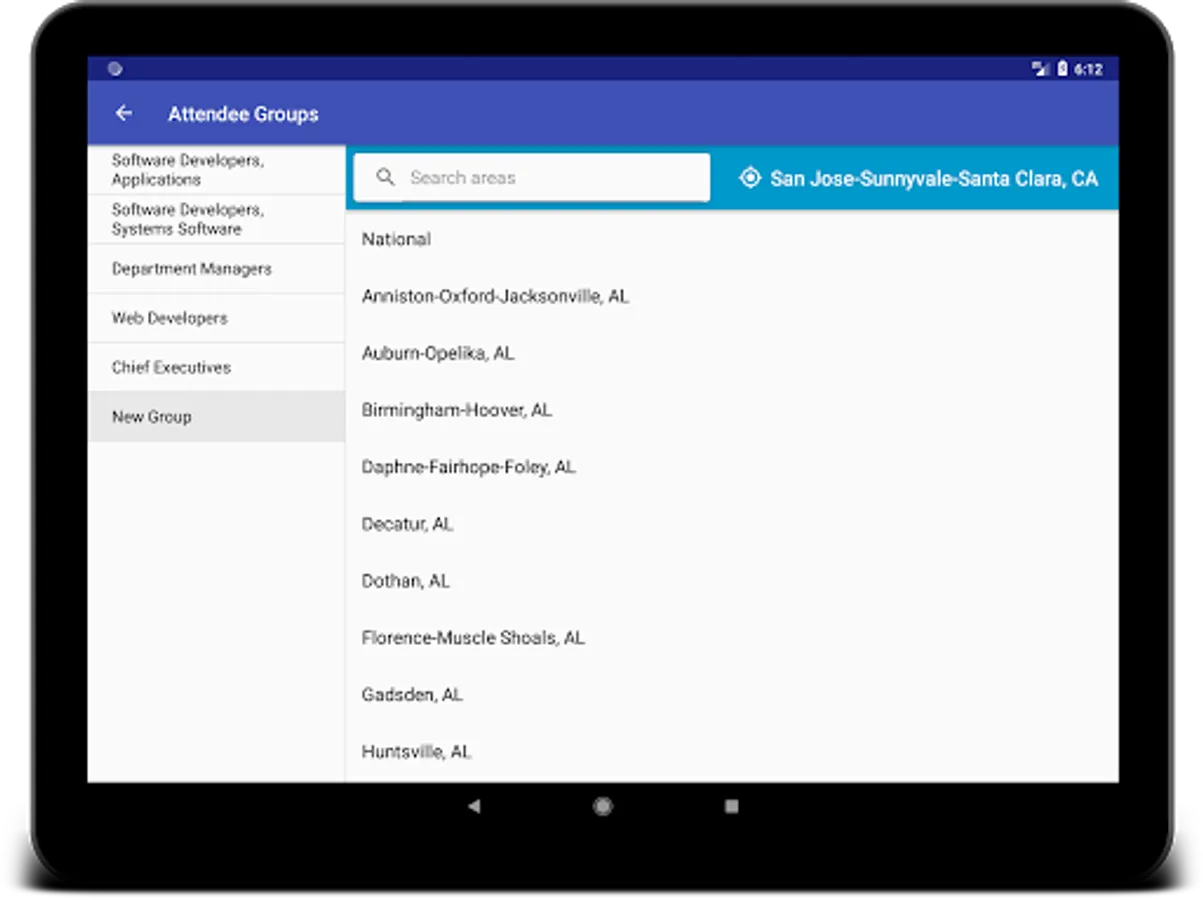This screenshot has width=1203, height=900.
Task: Select Web Developers group
Action: 216,318
